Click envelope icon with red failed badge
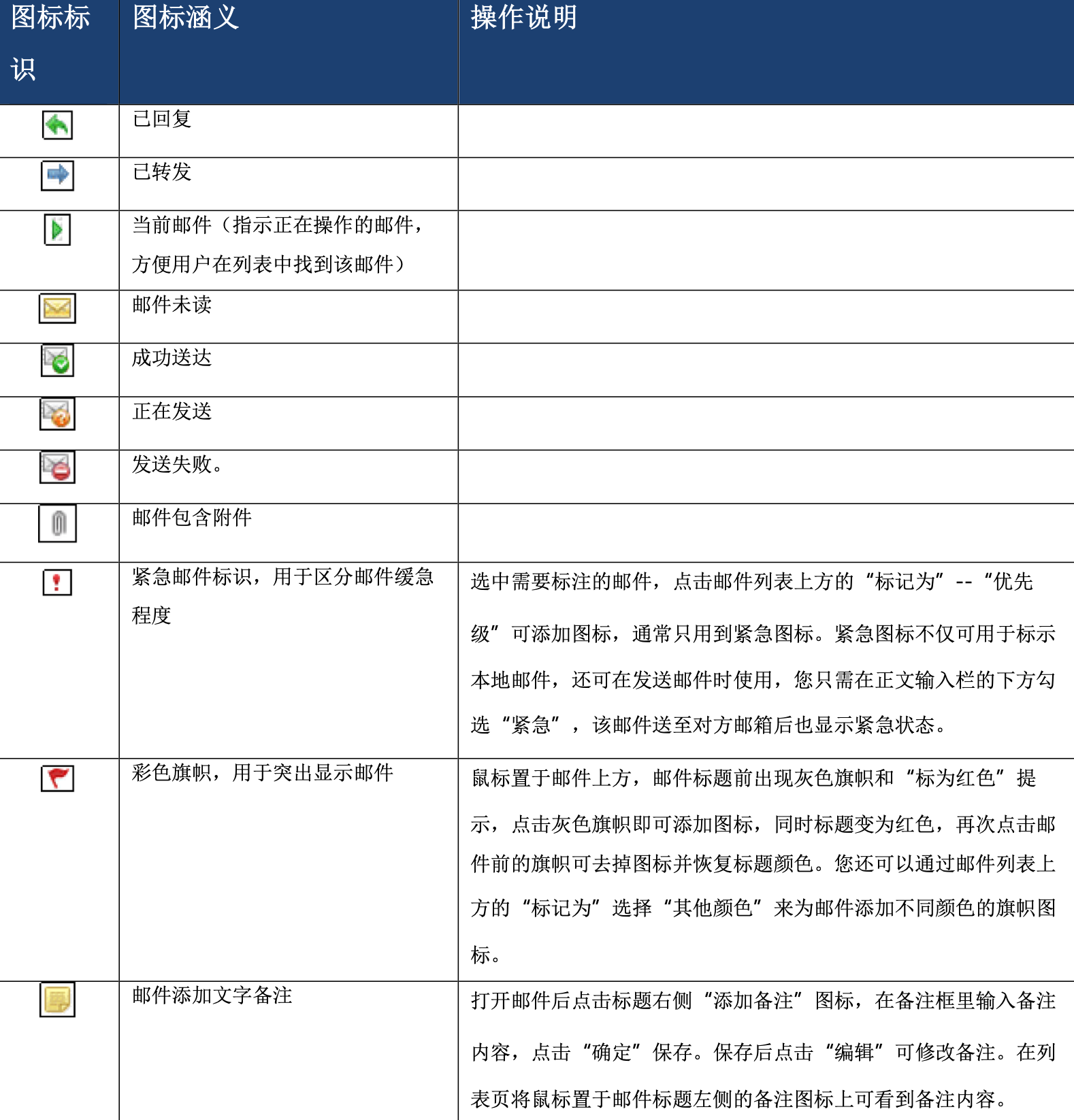1074x1120 pixels. [57, 467]
